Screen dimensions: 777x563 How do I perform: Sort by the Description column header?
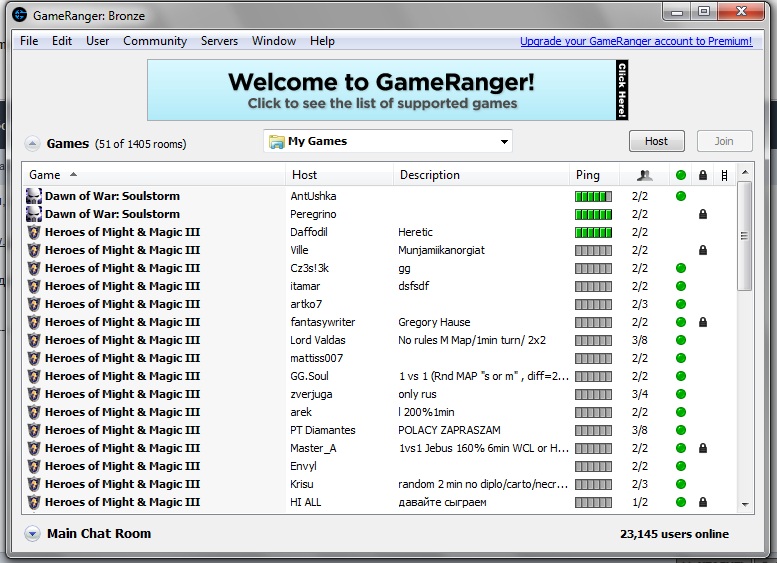[x=482, y=175]
